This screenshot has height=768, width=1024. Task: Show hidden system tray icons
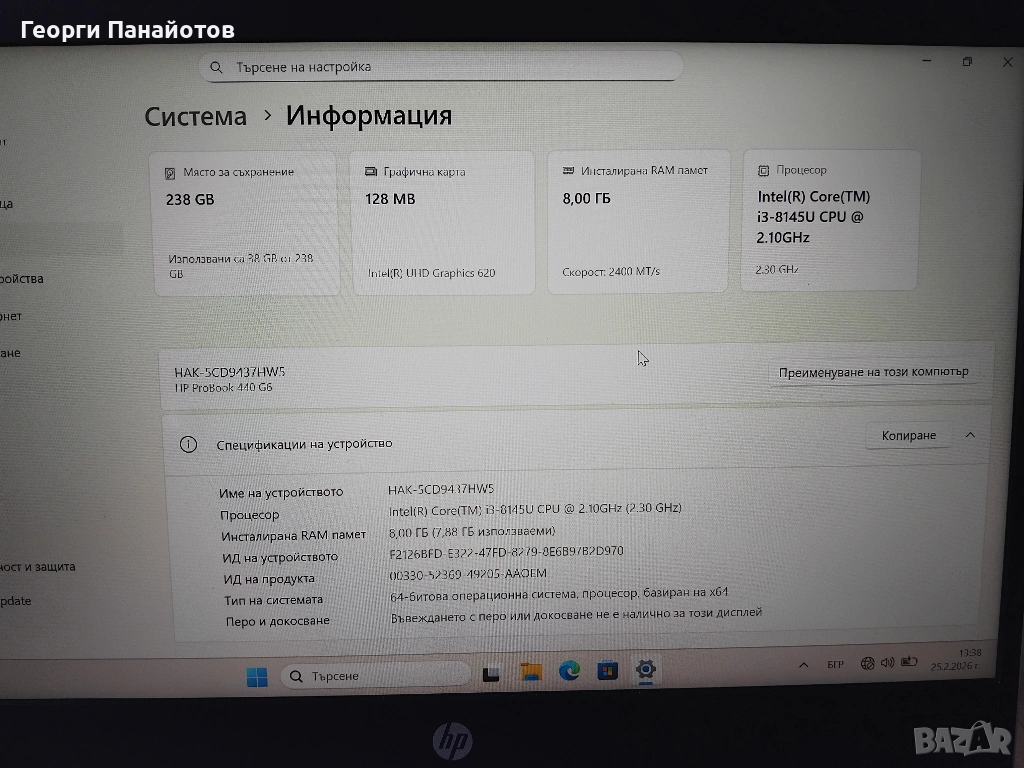[x=803, y=665]
